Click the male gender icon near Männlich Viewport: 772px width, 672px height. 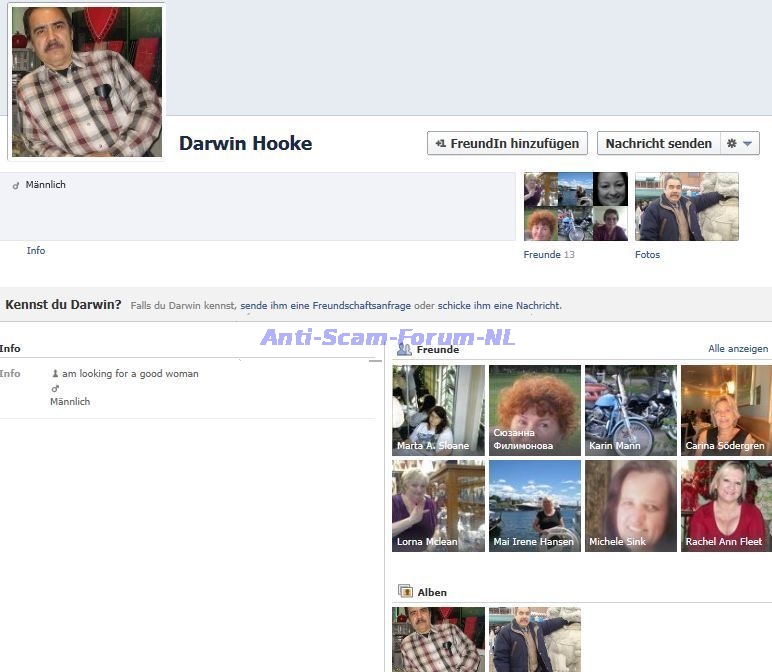click(x=16, y=186)
